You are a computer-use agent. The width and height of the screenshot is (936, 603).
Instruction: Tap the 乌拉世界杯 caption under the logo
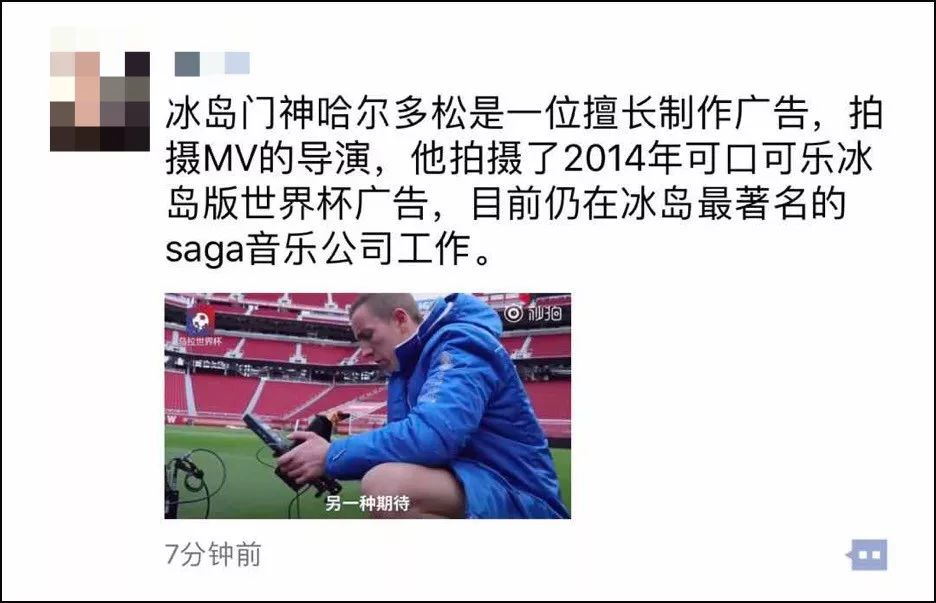coord(200,341)
